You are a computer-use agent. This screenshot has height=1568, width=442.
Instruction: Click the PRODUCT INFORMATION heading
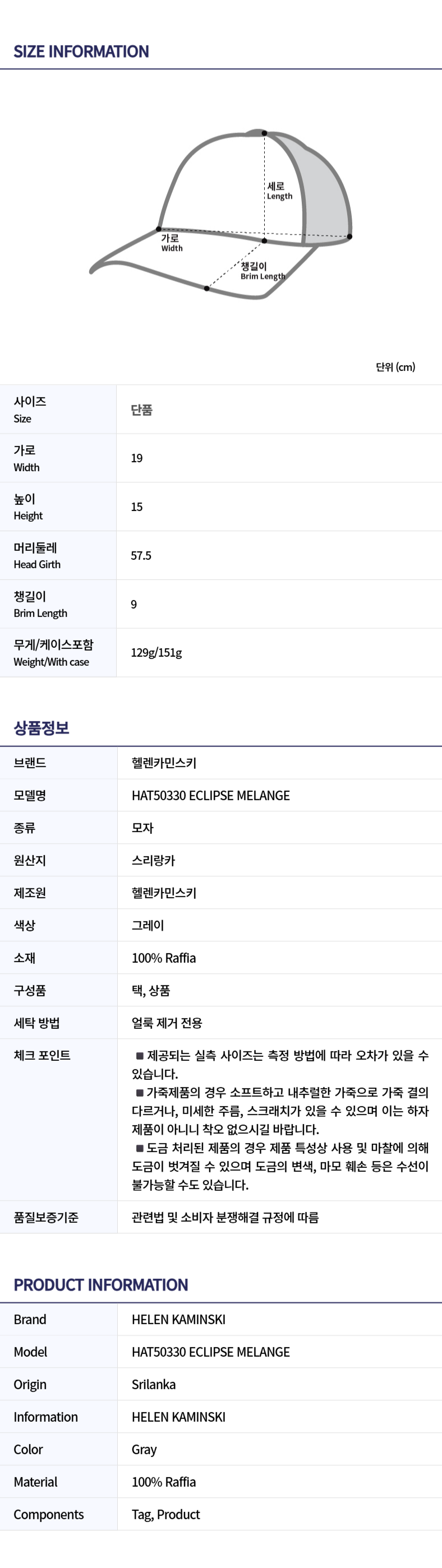[x=100, y=1285]
